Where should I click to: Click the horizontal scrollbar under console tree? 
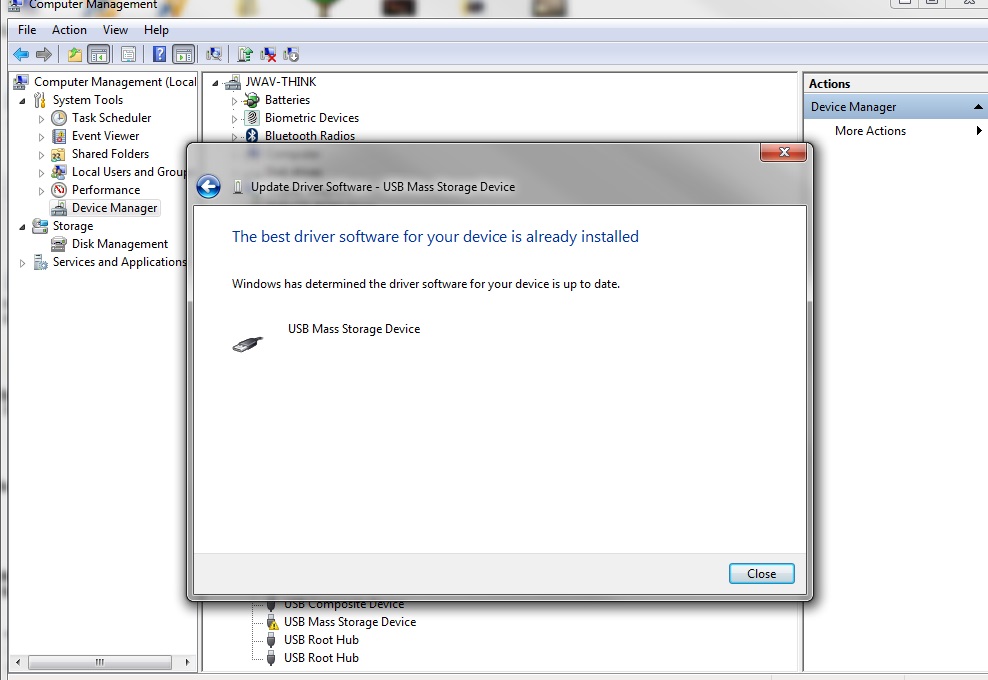(x=100, y=662)
